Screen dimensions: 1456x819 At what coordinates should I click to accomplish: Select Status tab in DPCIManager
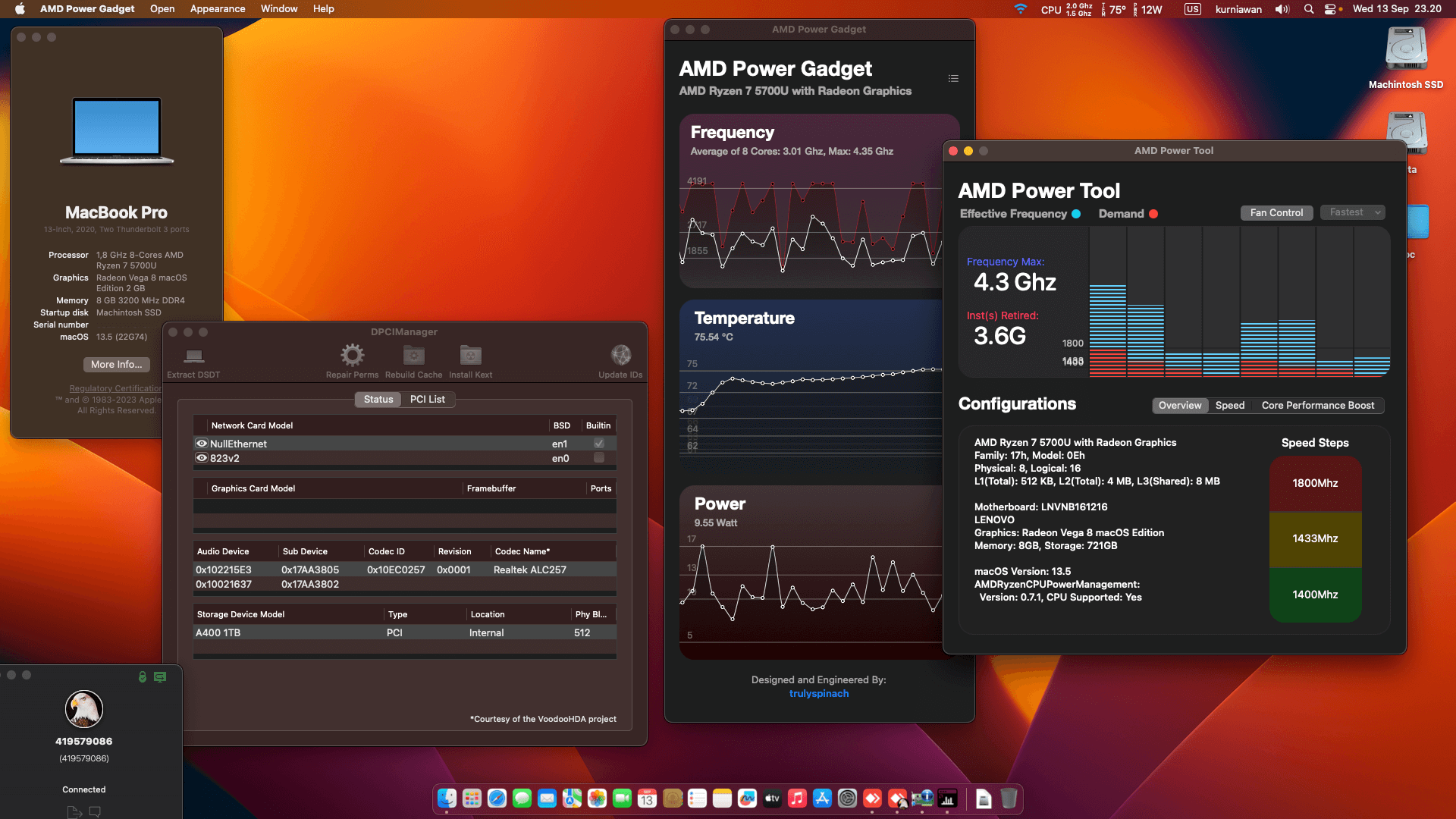(x=378, y=400)
